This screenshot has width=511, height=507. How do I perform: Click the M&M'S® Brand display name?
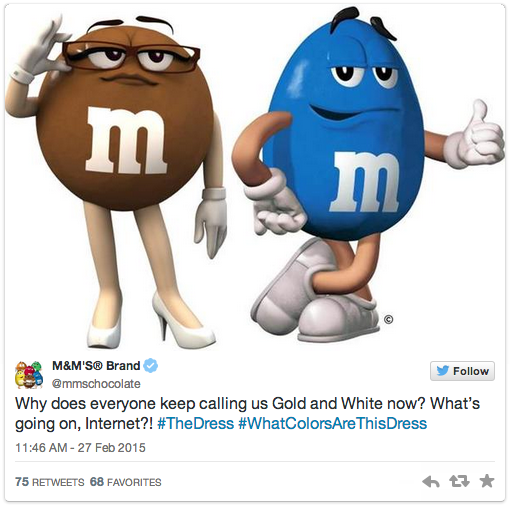coord(96,366)
